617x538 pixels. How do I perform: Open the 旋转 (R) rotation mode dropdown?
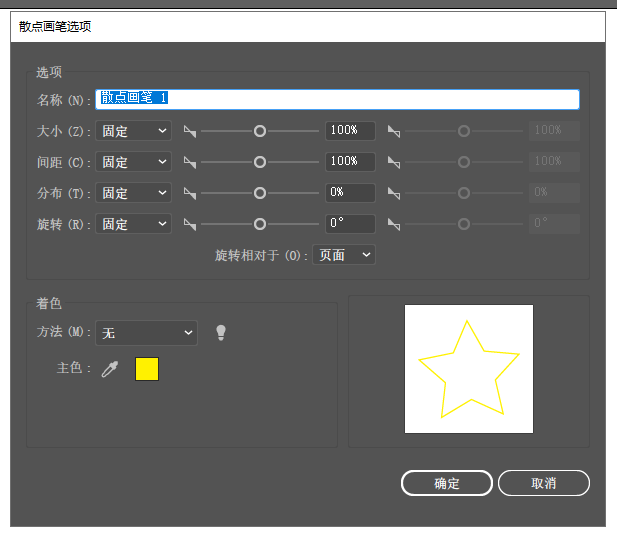(133, 224)
